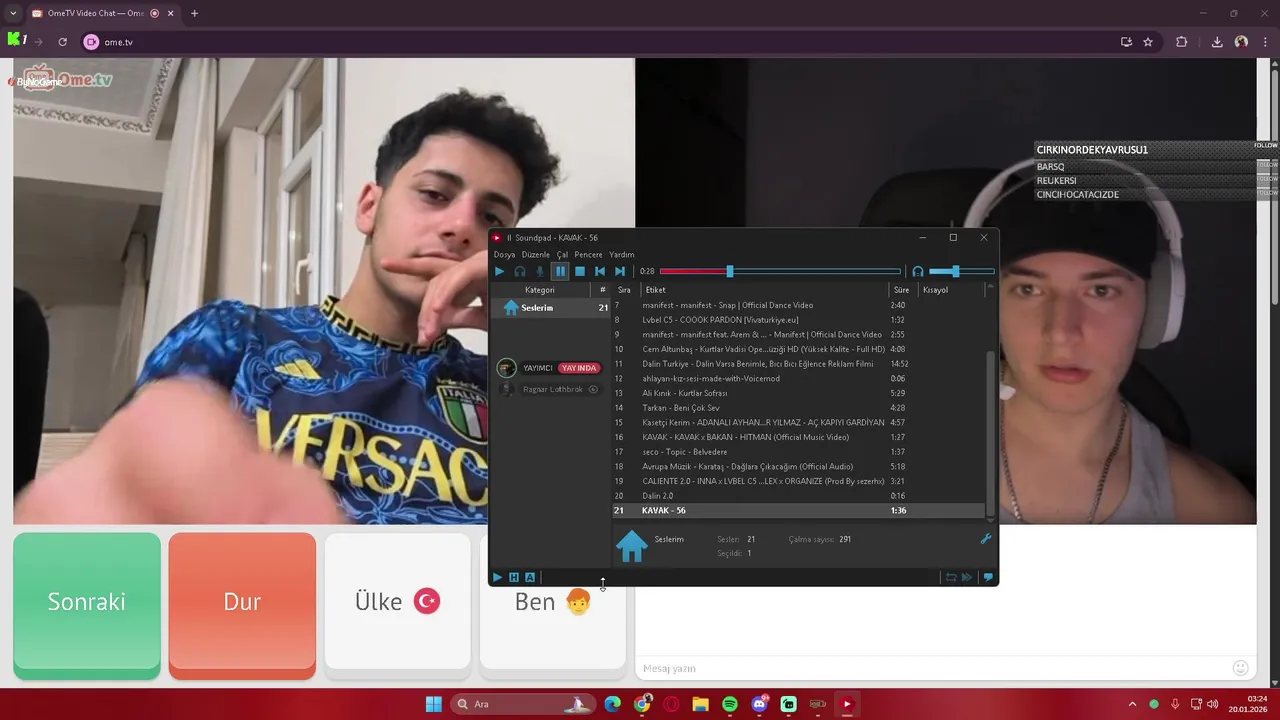Open browser downloads icon

[x=1217, y=42]
